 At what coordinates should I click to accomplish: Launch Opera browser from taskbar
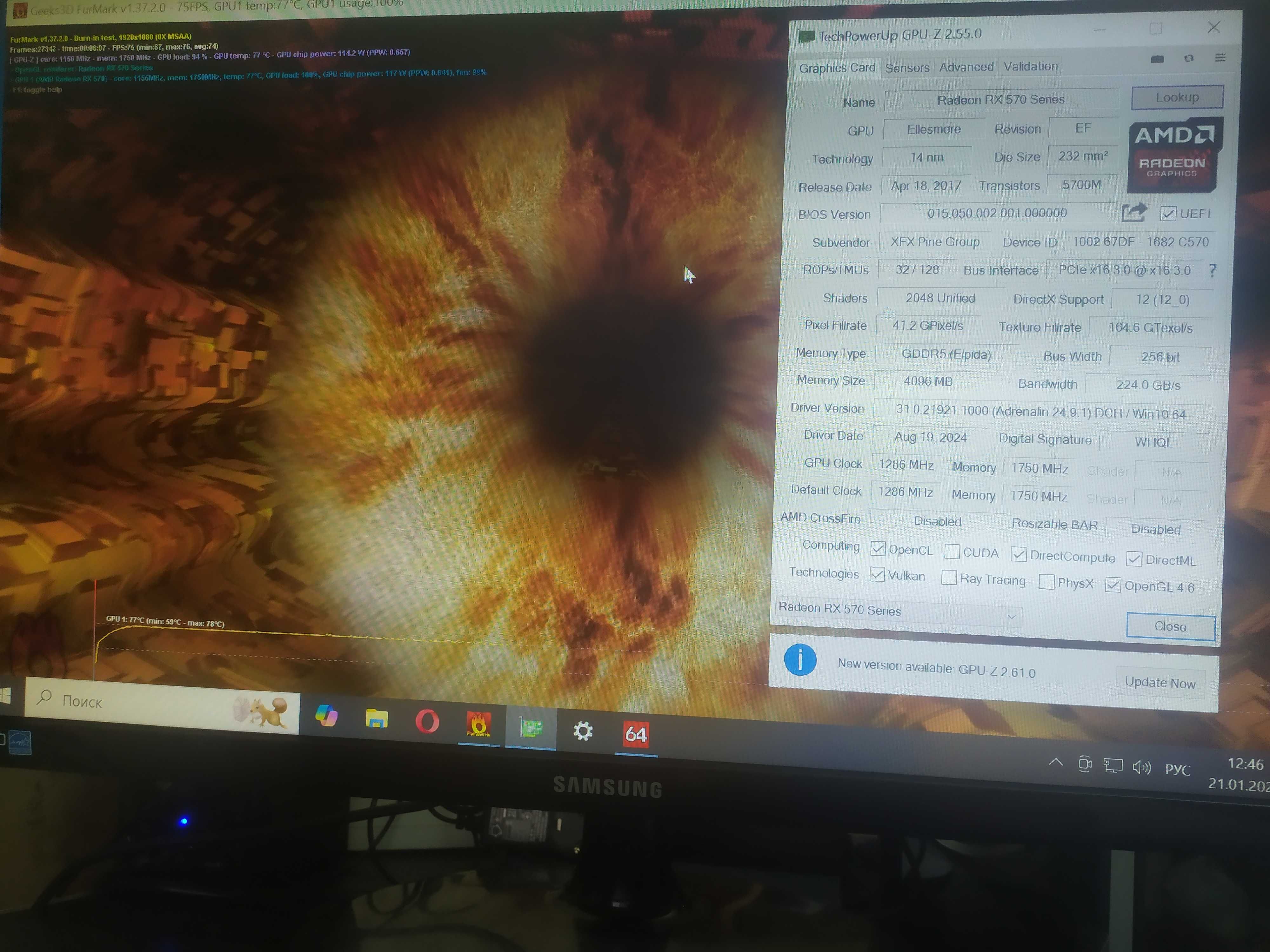point(427,721)
